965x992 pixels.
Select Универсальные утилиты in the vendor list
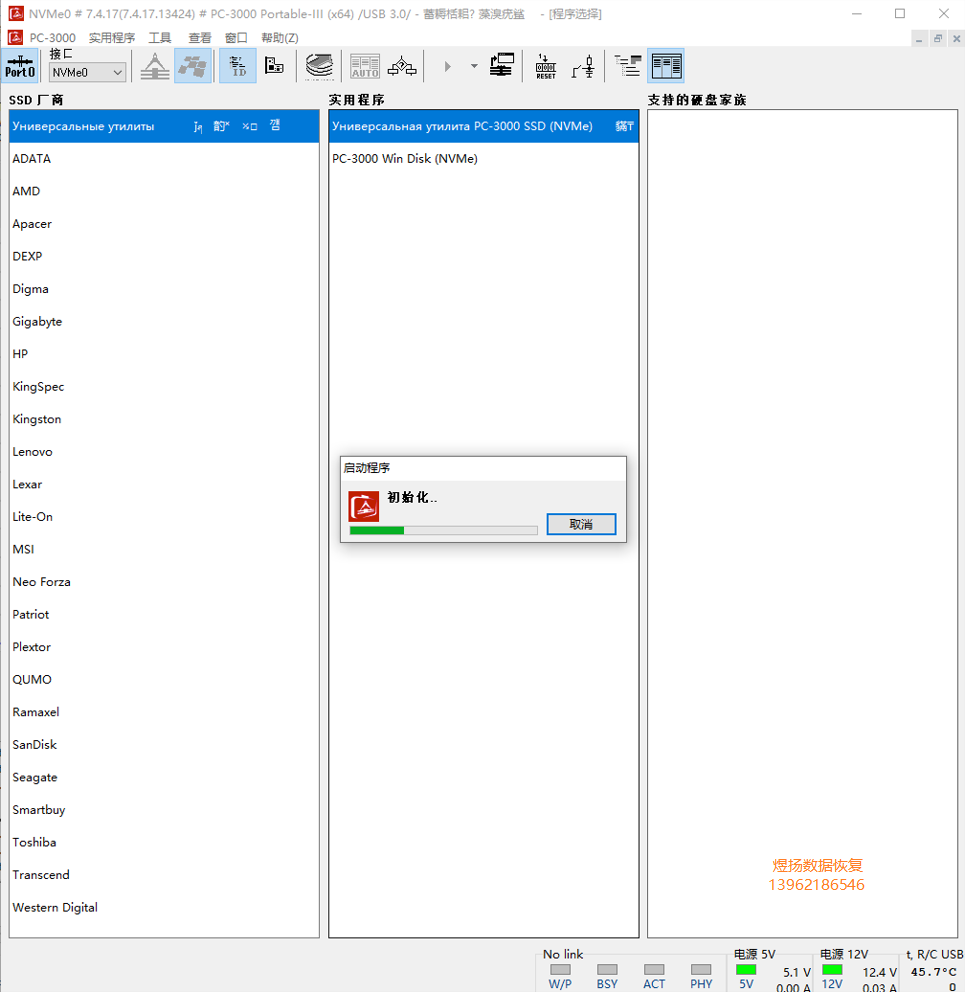click(x=165, y=126)
